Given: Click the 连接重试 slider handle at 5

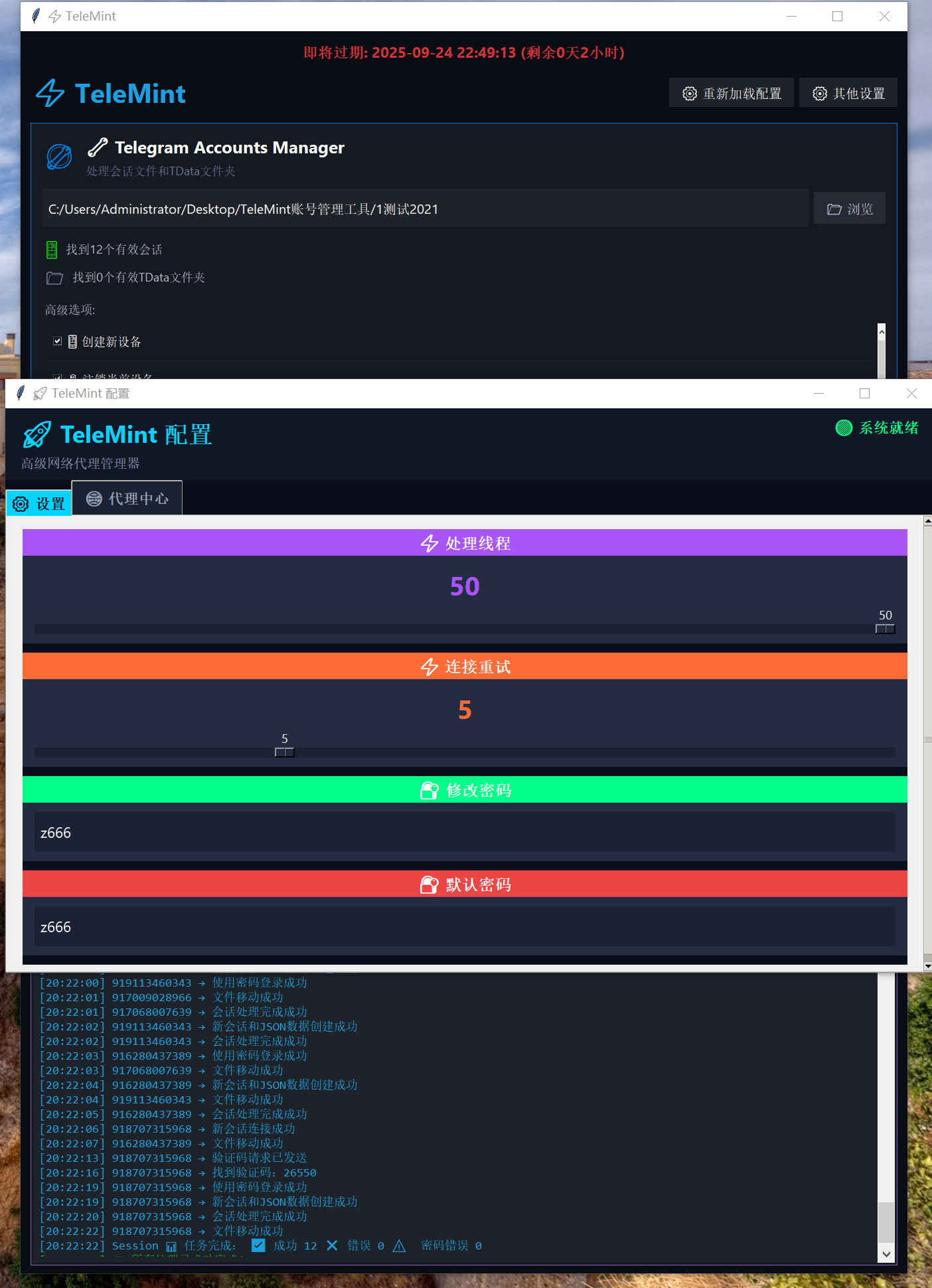Looking at the screenshot, I should point(284,752).
